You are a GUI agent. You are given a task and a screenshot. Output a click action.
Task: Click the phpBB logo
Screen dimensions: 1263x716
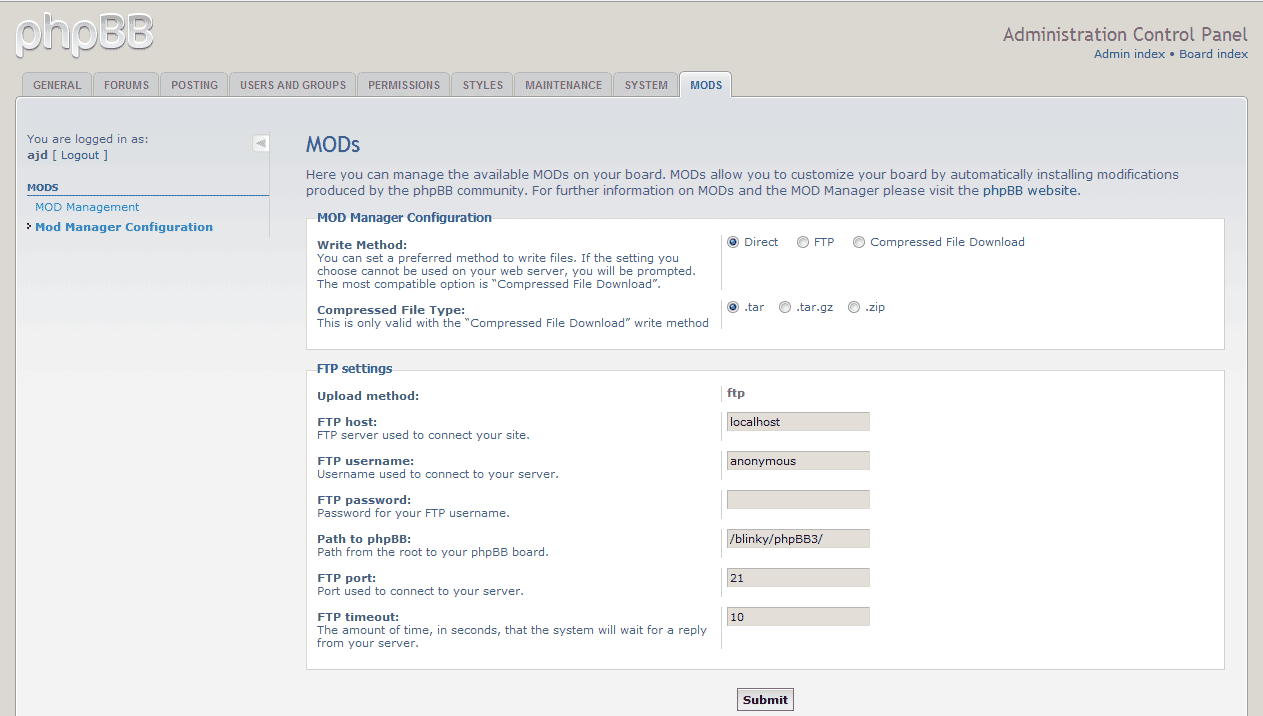85,33
